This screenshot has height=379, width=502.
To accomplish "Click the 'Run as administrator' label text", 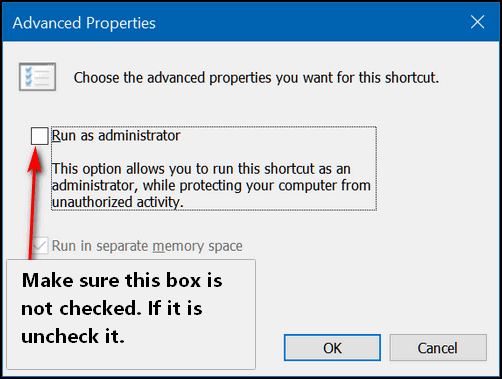I will (x=116, y=136).
